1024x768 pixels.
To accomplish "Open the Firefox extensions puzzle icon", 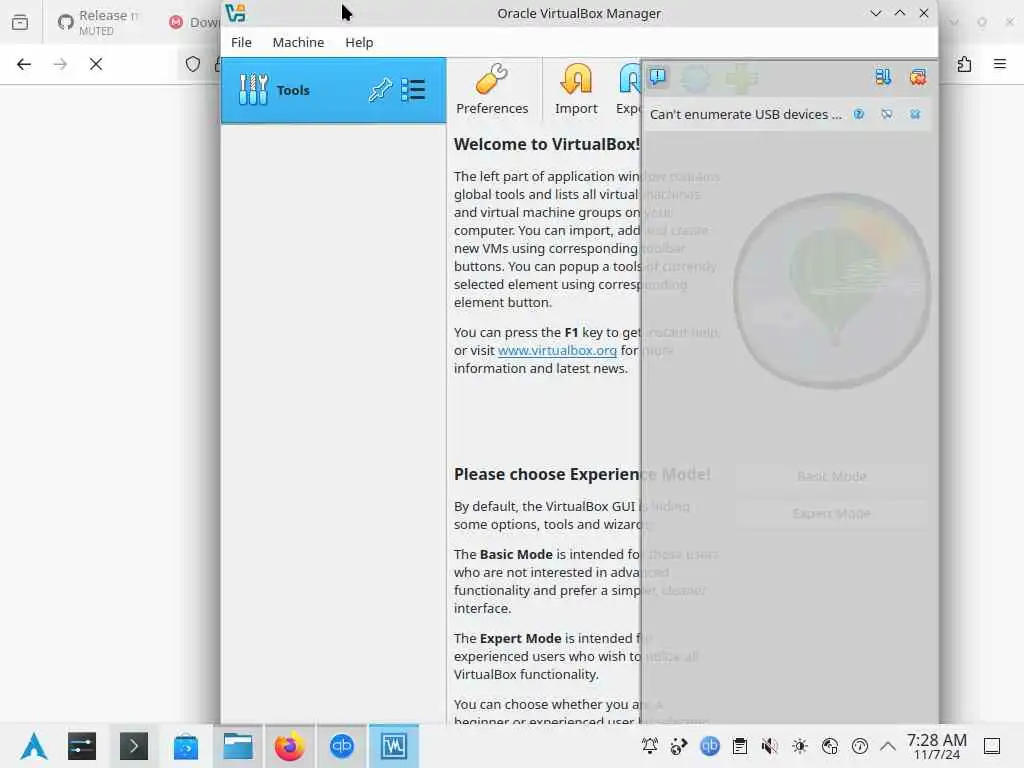I will 965,64.
